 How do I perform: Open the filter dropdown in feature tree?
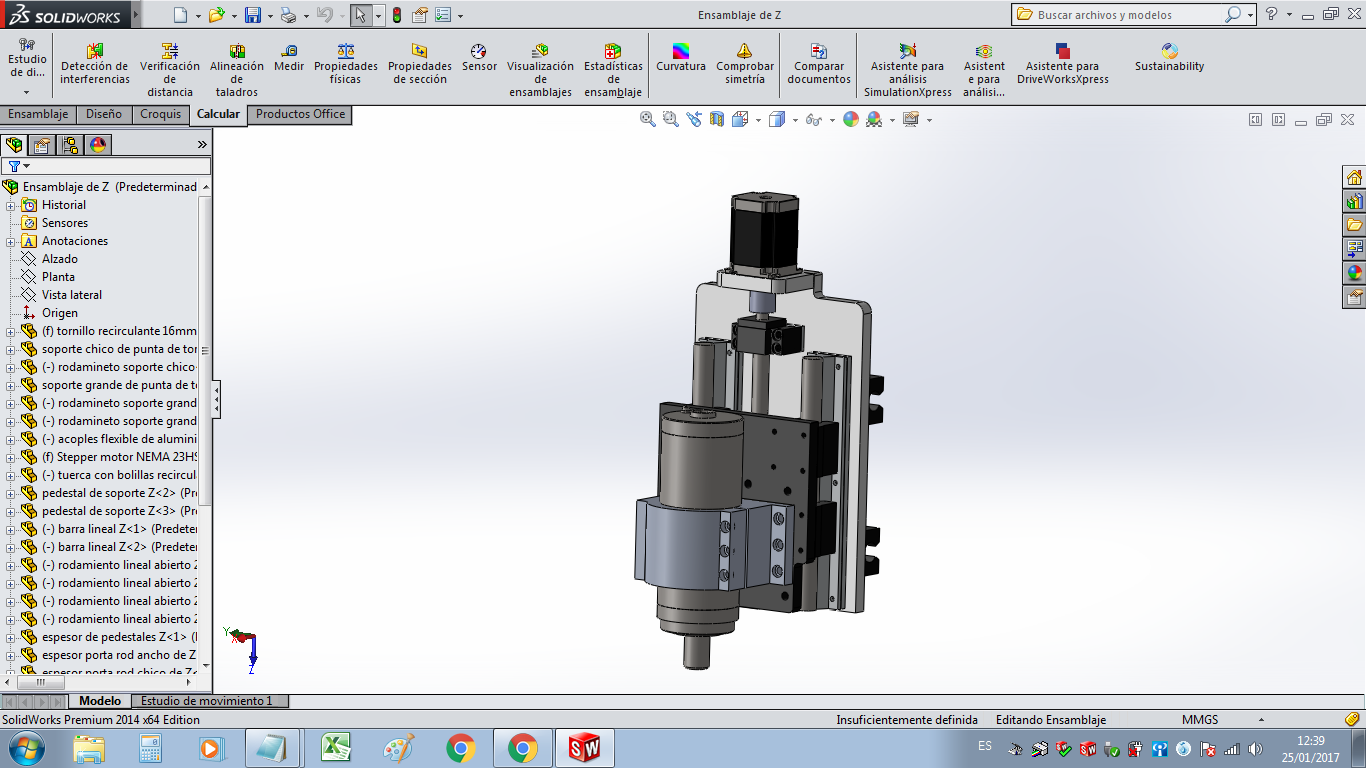point(18,166)
